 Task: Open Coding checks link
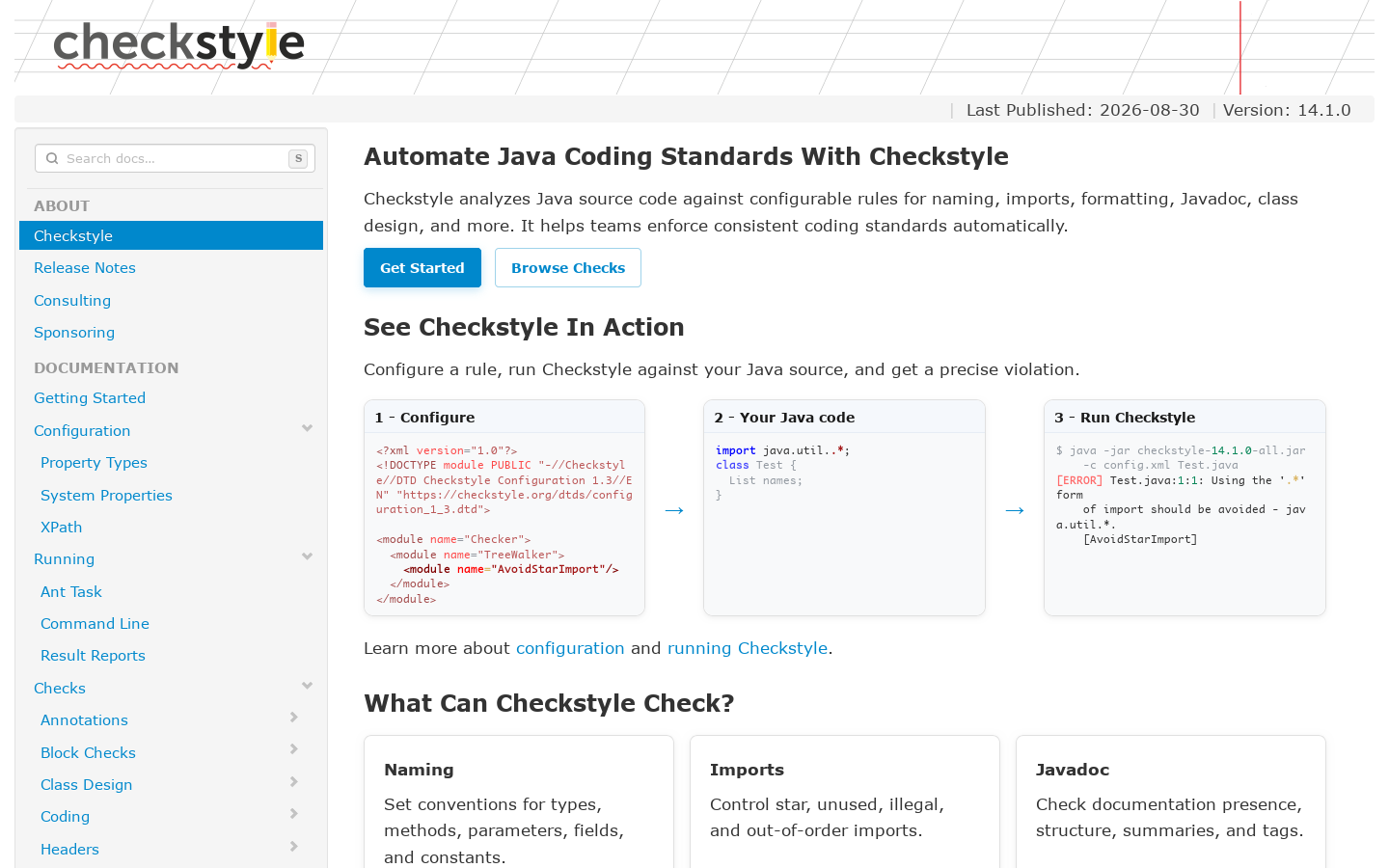coord(65,817)
